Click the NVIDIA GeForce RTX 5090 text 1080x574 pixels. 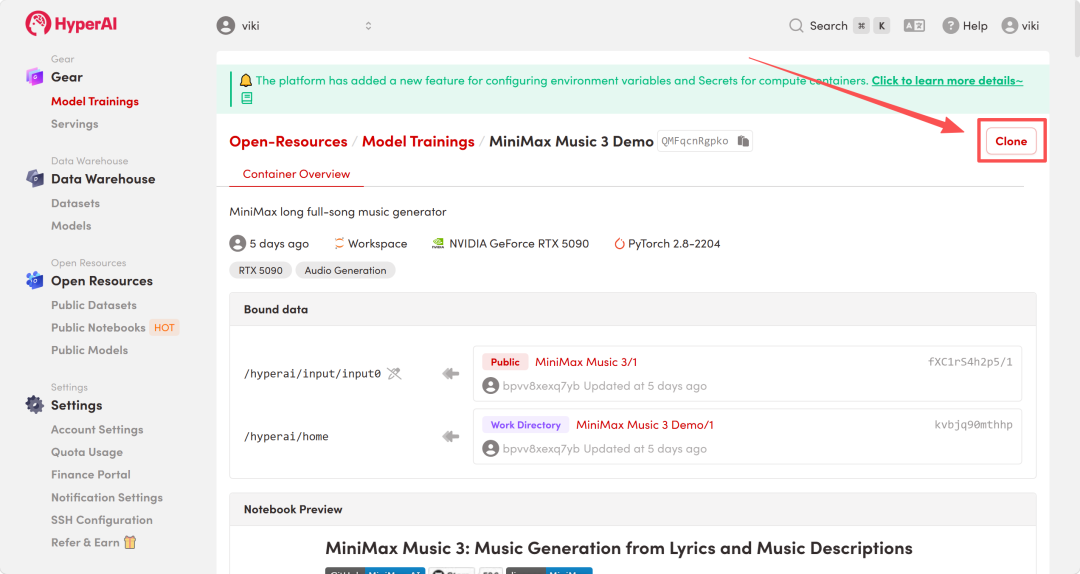[x=519, y=243]
